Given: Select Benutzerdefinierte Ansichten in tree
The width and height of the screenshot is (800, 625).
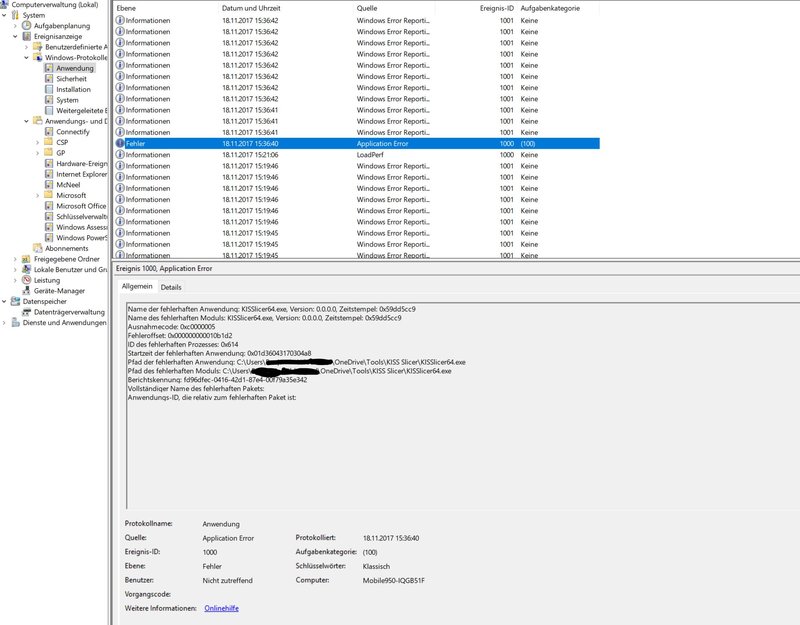Looking at the screenshot, I should (x=76, y=47).
